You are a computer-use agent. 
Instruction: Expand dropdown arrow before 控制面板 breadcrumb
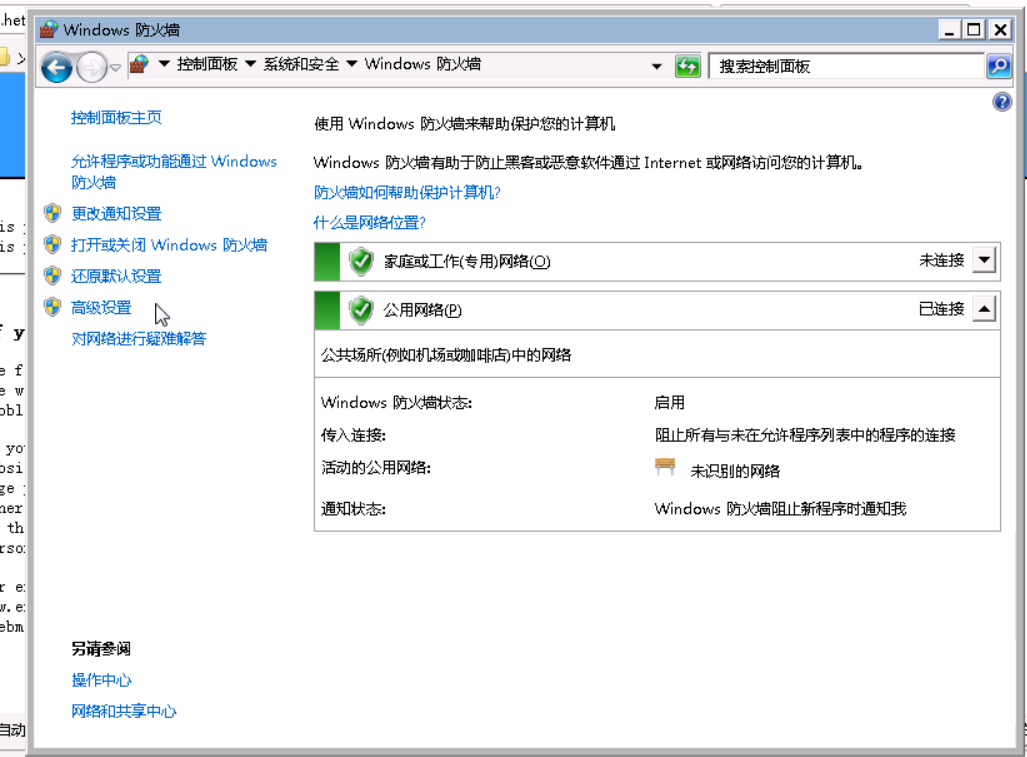point(164,64)
